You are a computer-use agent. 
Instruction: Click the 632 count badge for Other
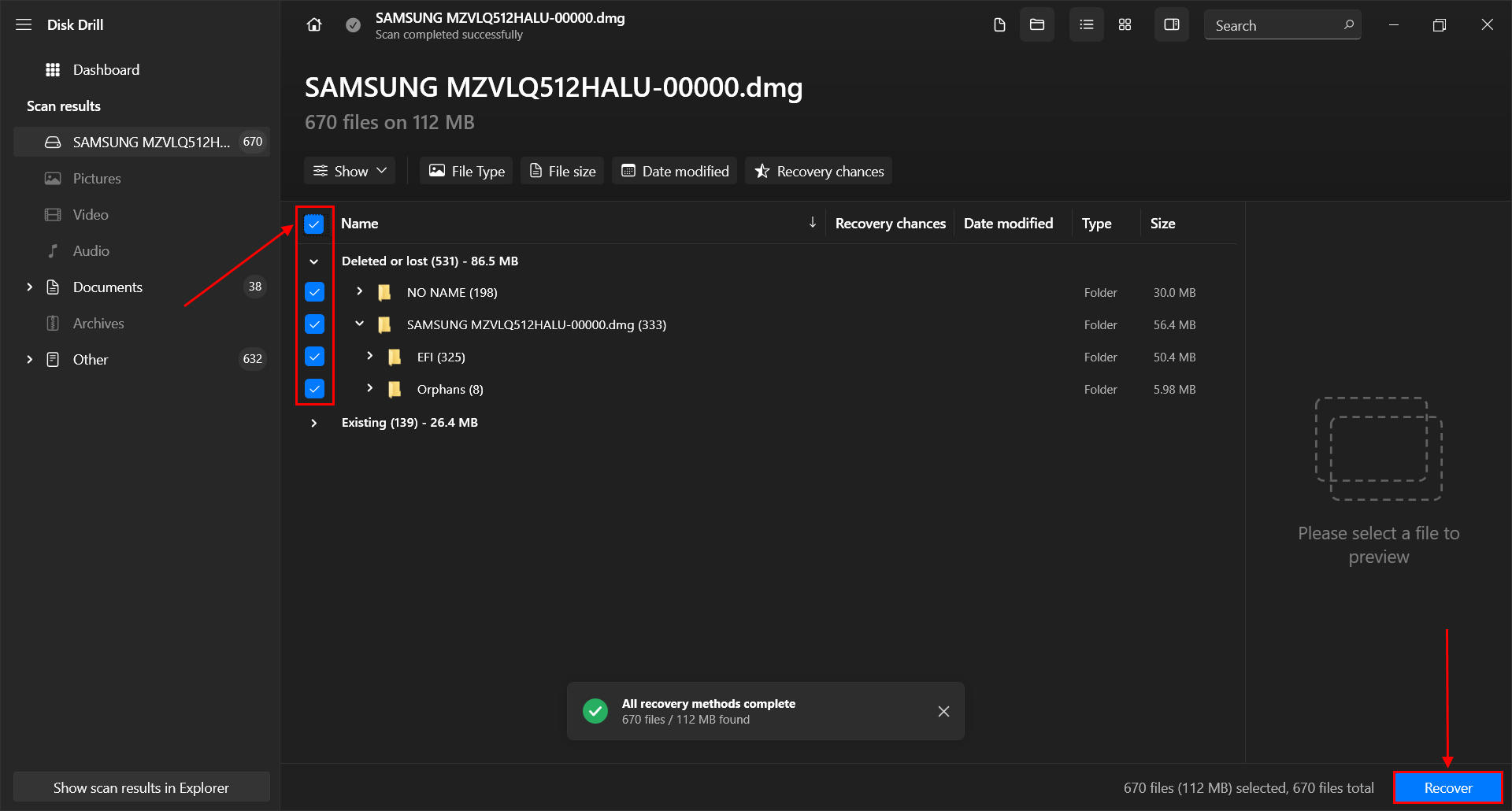click(253, 359)
